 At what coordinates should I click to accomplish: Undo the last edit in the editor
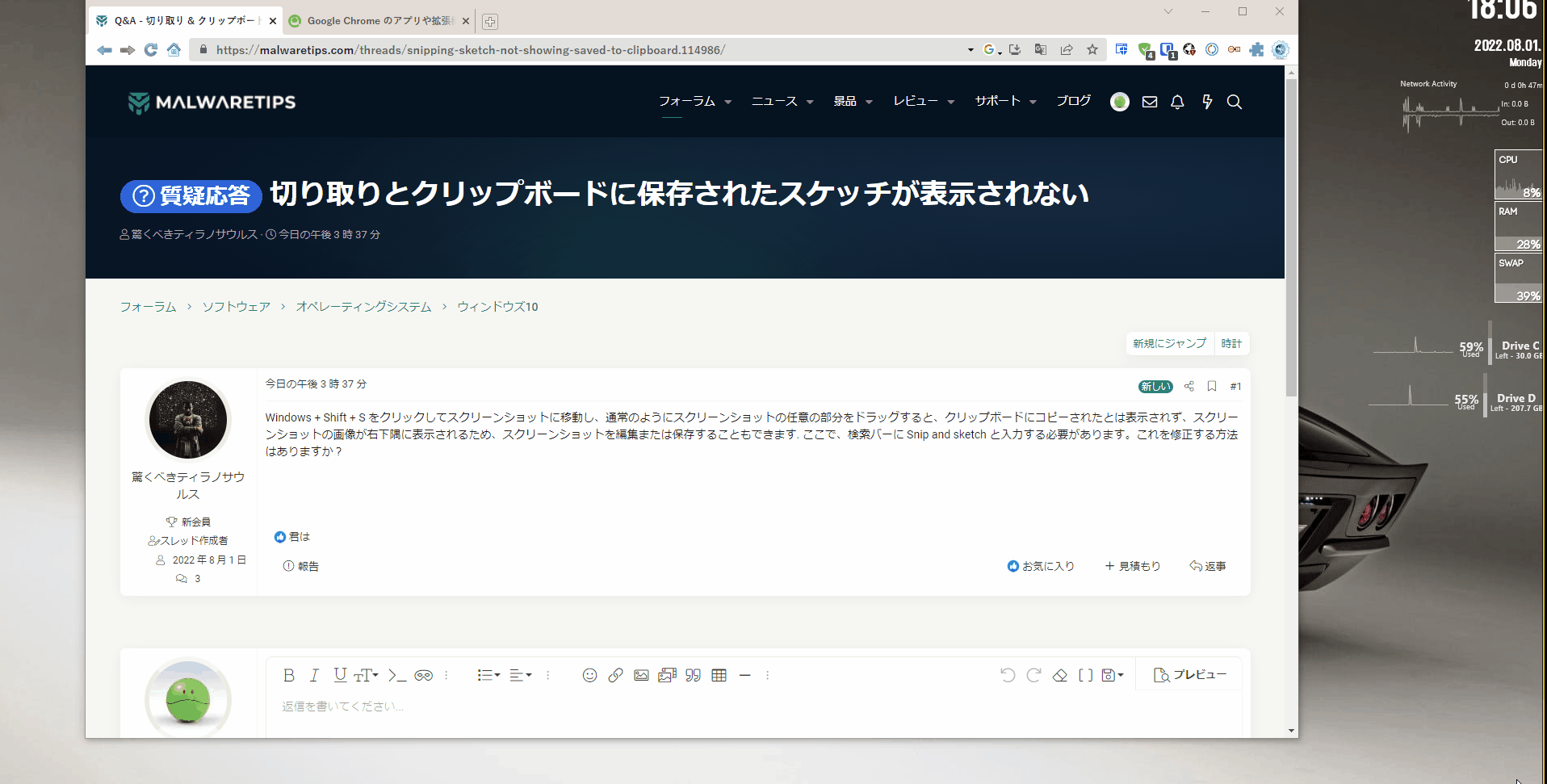(1008, 676)
